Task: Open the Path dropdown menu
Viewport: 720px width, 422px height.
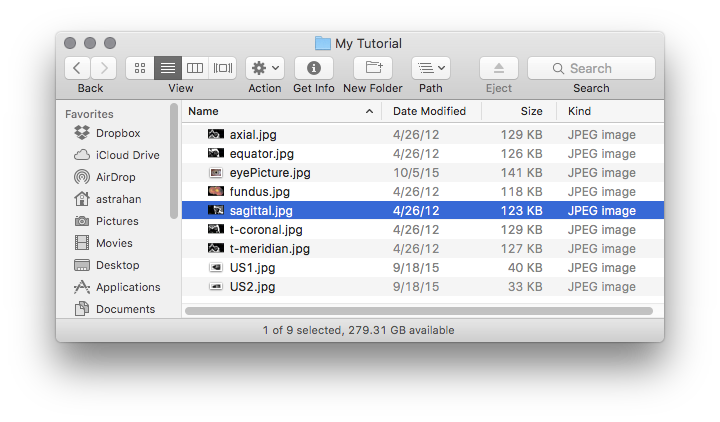Action: click(431, 68)
